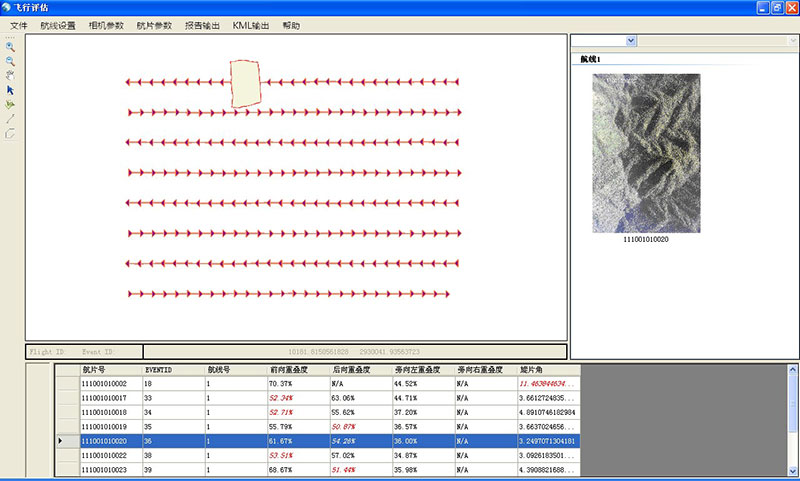
Task: Select the zoom out magnifier tool
Action: [x=10, y=61]
